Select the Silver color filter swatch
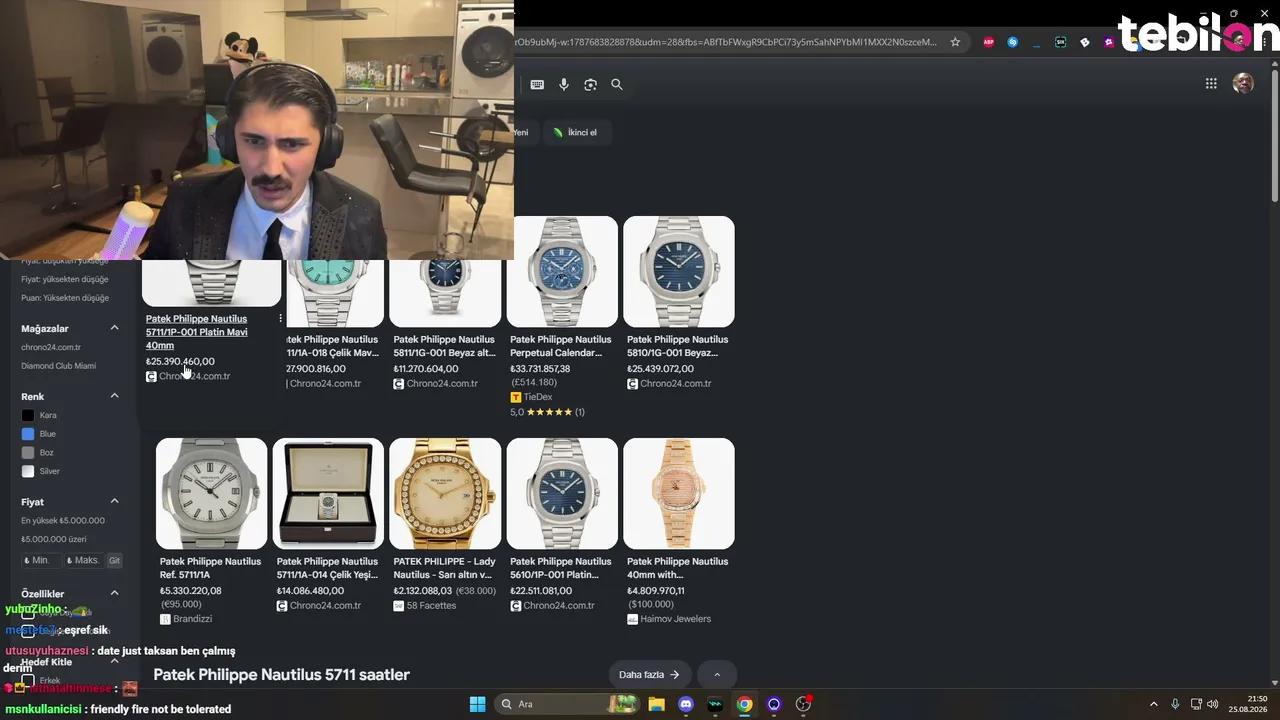This screenshot has width=1280, height=720. point(28,471)
